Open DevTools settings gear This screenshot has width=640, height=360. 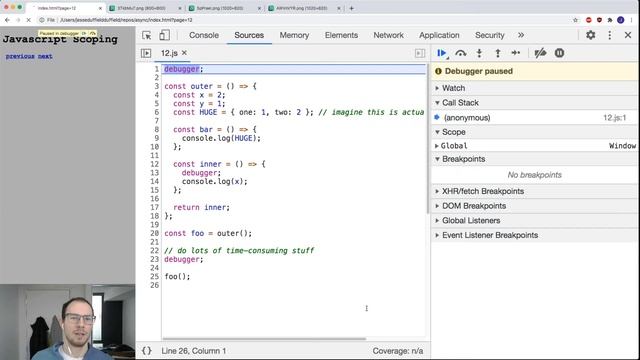click(x=591, y=35)
